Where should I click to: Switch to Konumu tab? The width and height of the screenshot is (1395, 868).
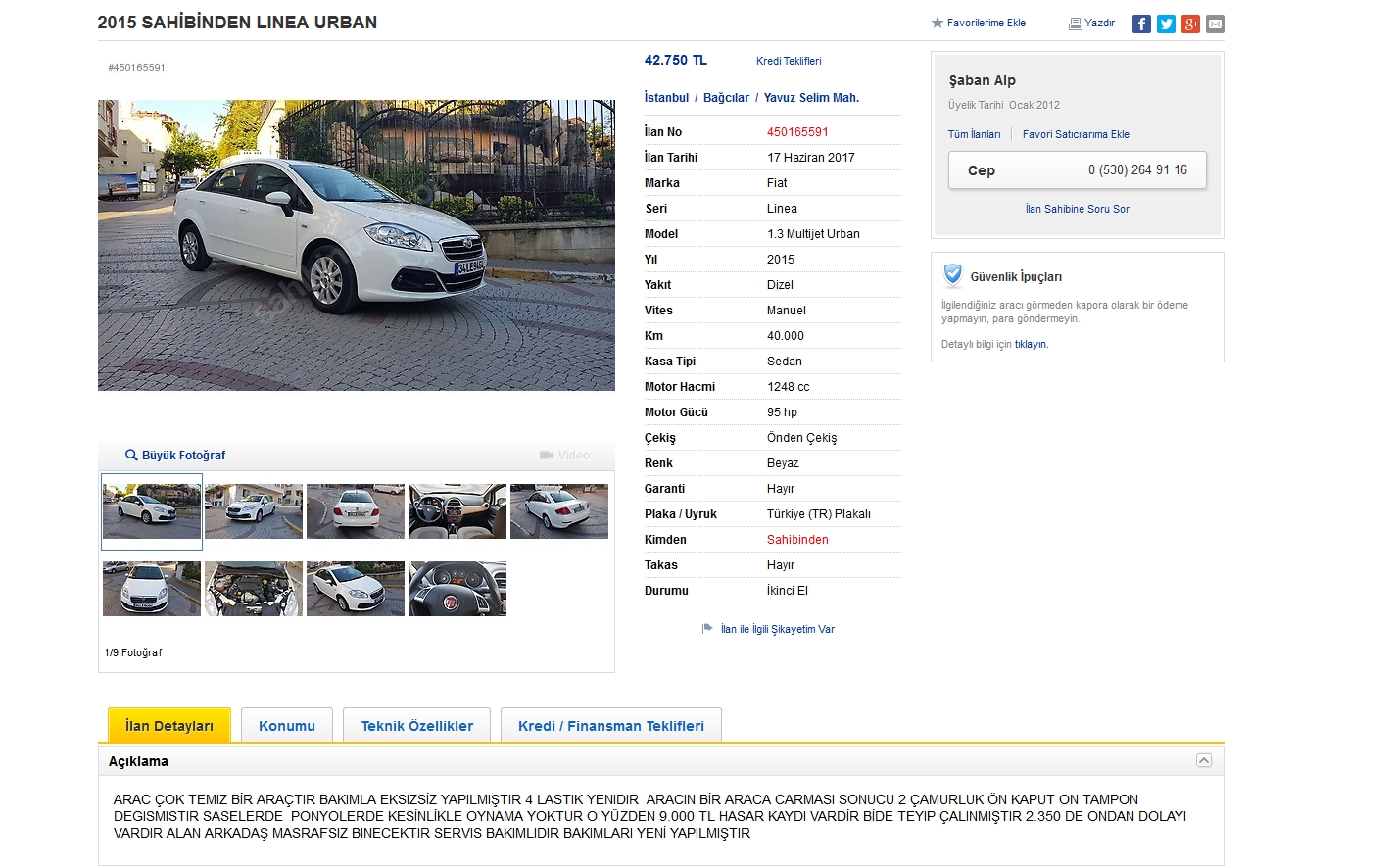click(x=287, y=725)
